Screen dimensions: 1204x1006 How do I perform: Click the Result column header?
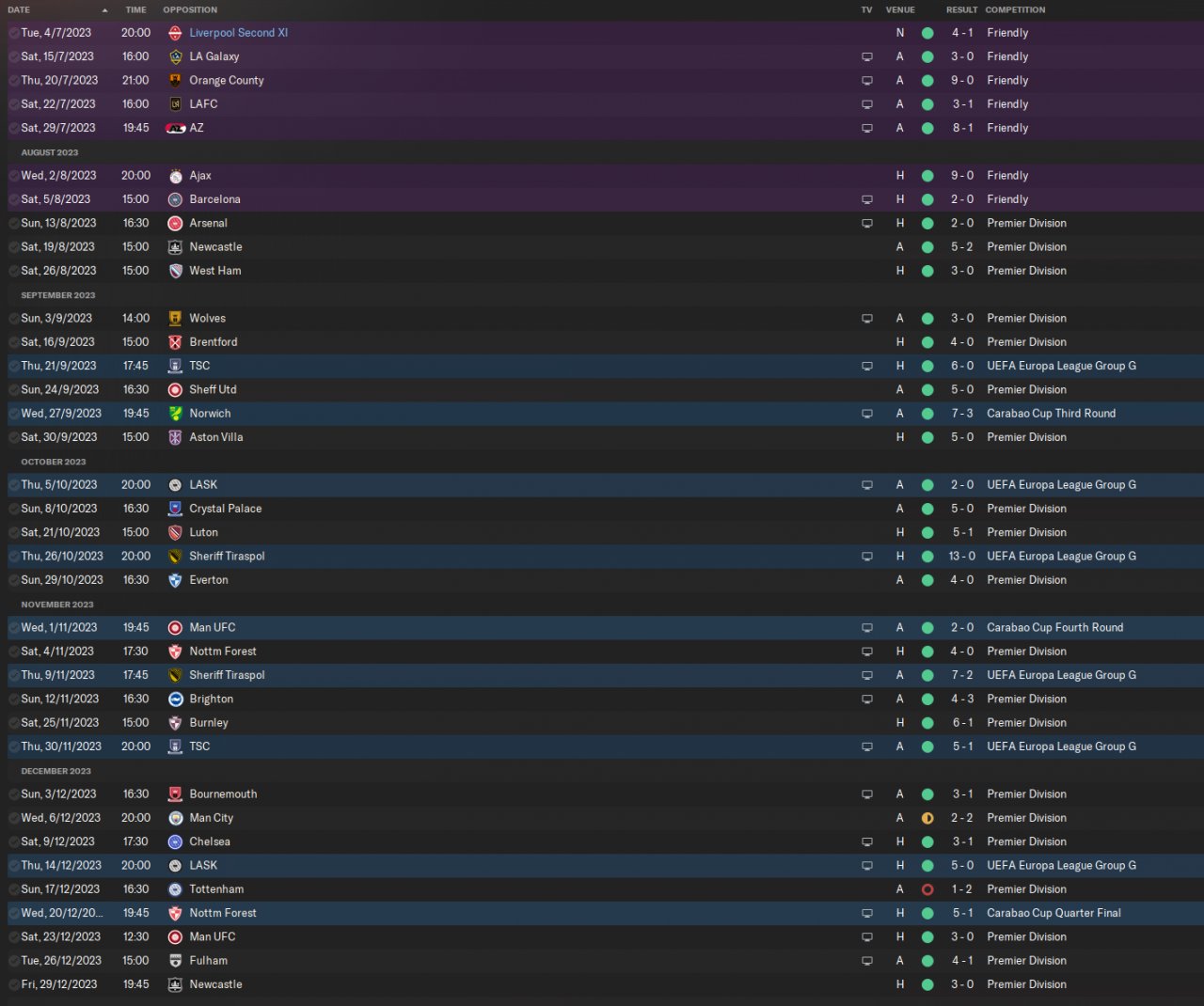click(x=961, y=10)
